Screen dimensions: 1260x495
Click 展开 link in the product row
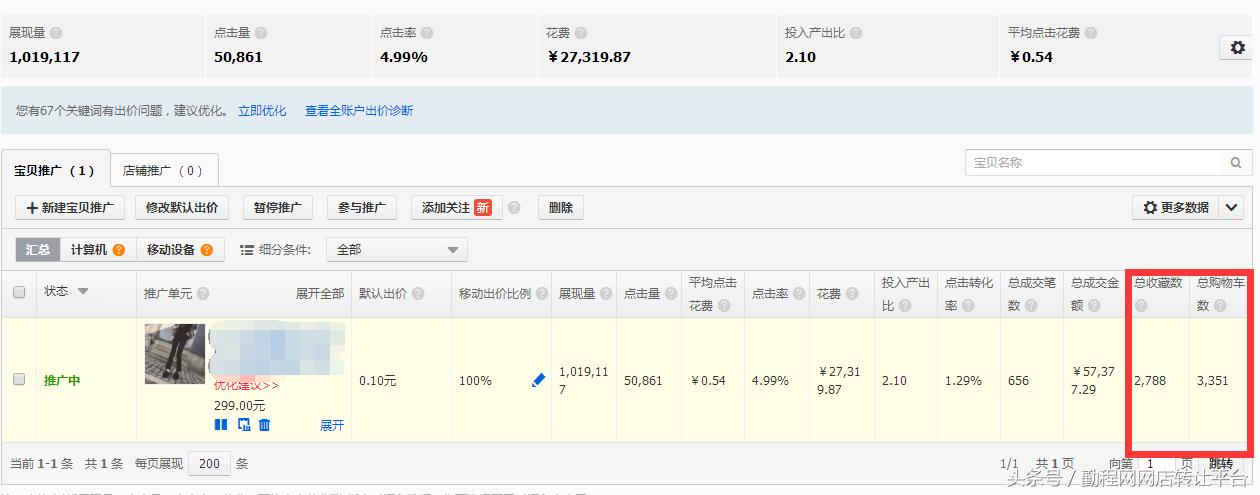tap(332, 425)
